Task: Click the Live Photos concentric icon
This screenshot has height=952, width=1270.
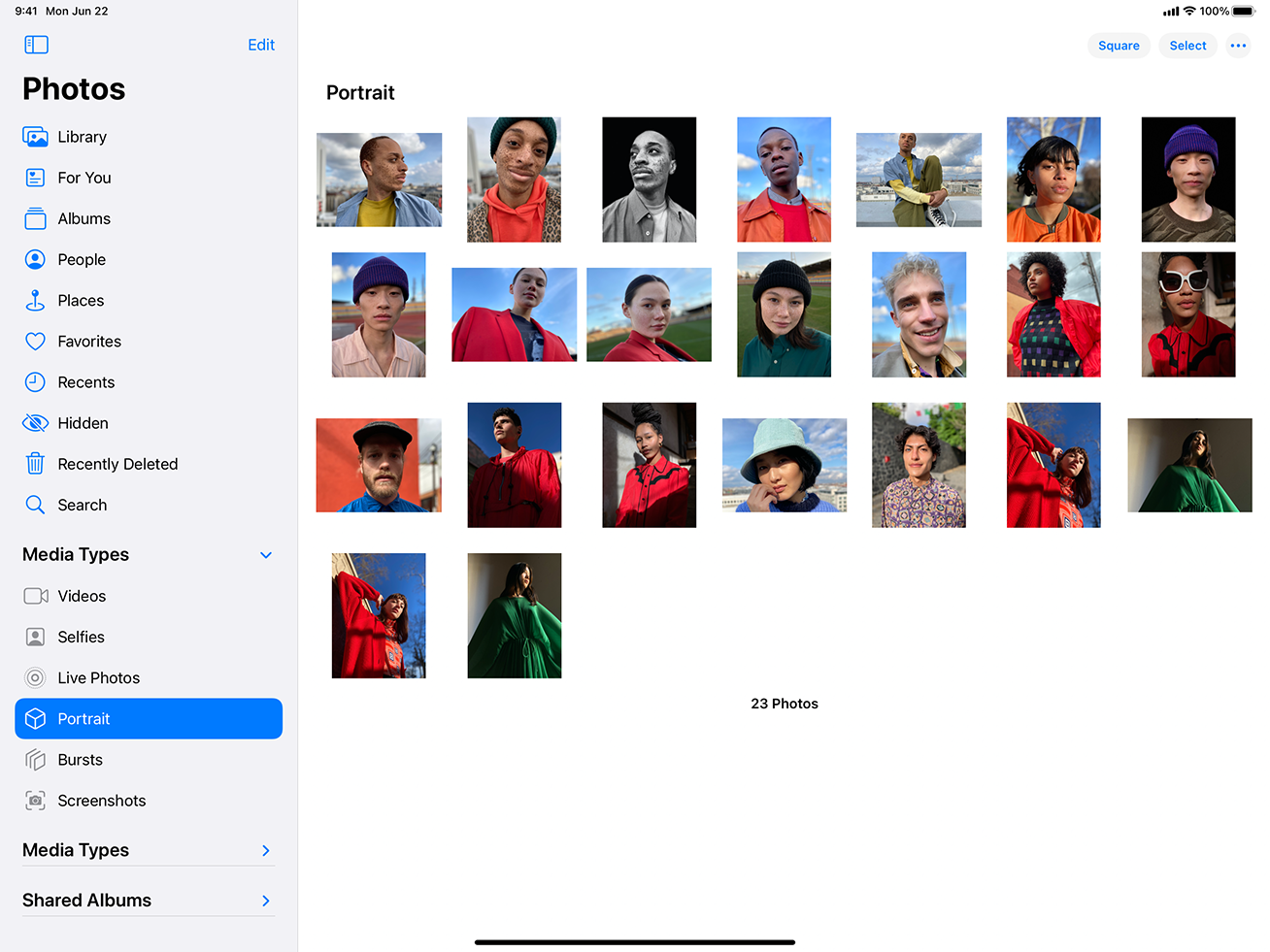Action: (35, 677)
